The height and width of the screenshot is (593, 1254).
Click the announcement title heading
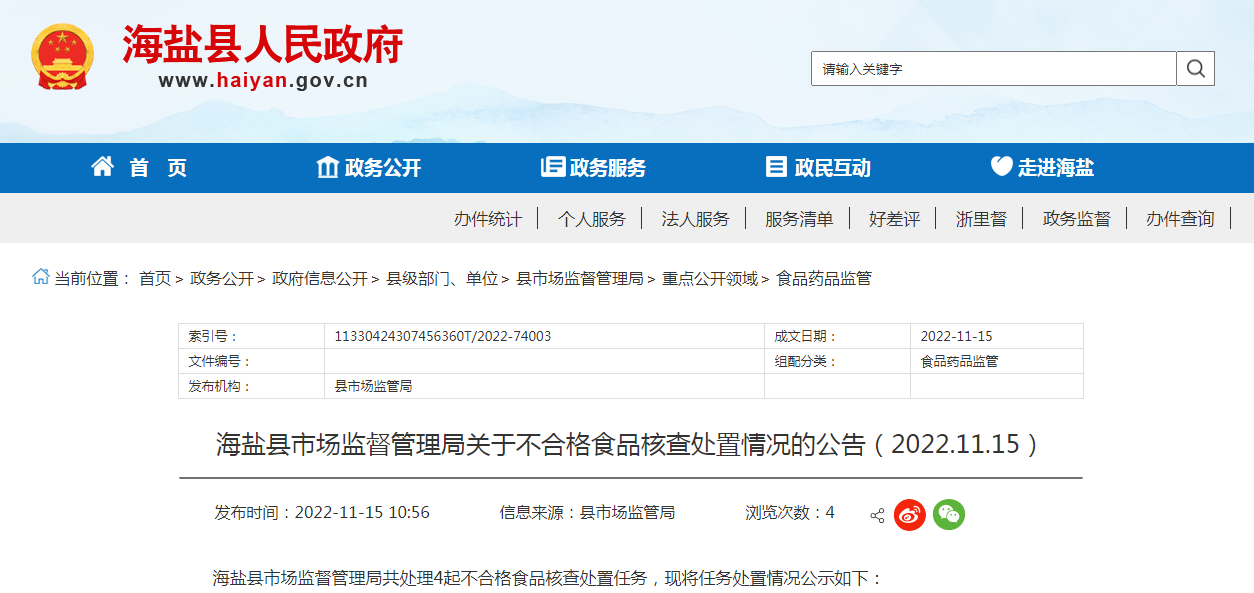click(630, 445)
